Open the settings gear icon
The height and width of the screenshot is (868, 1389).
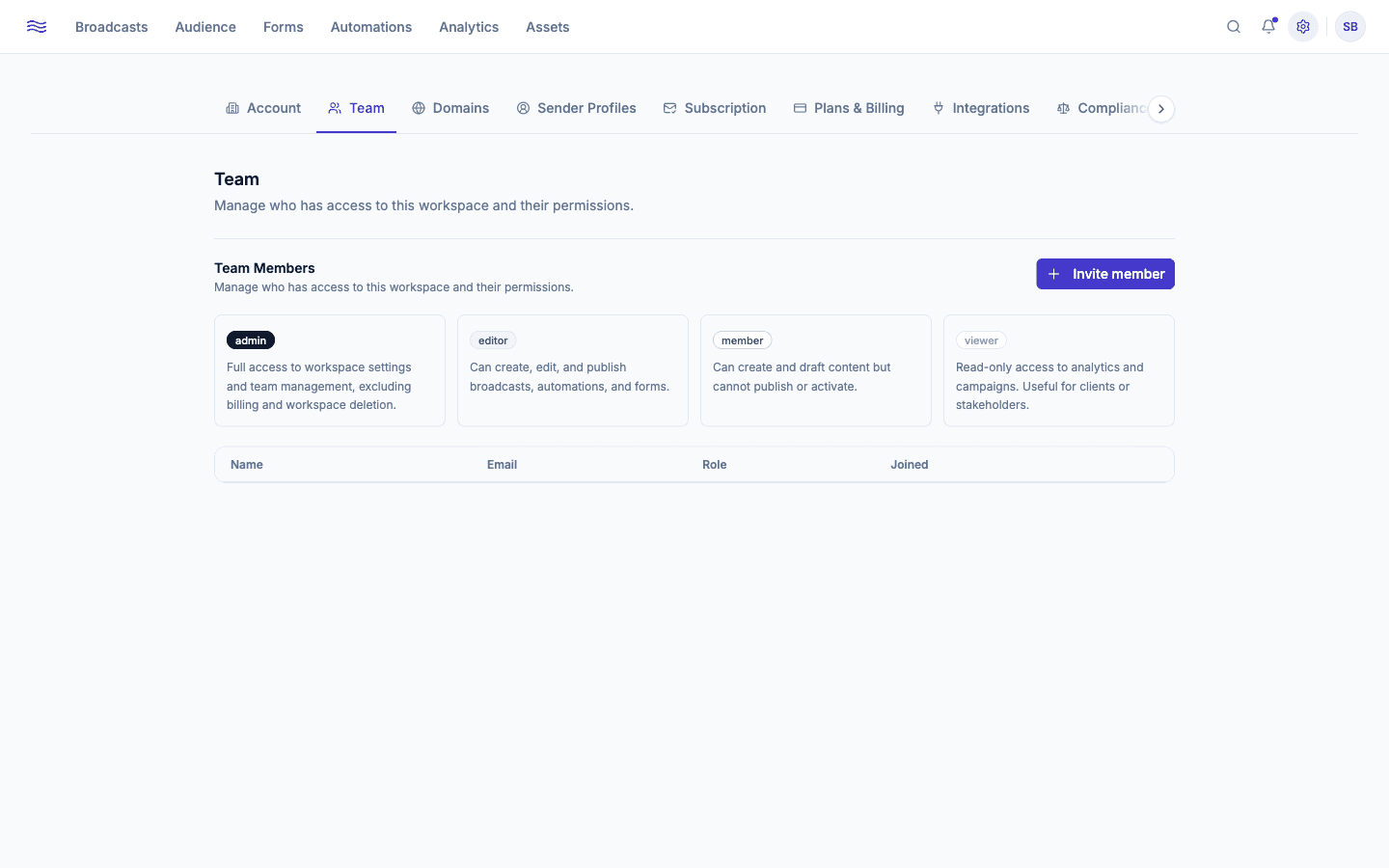pos(1303,27)
